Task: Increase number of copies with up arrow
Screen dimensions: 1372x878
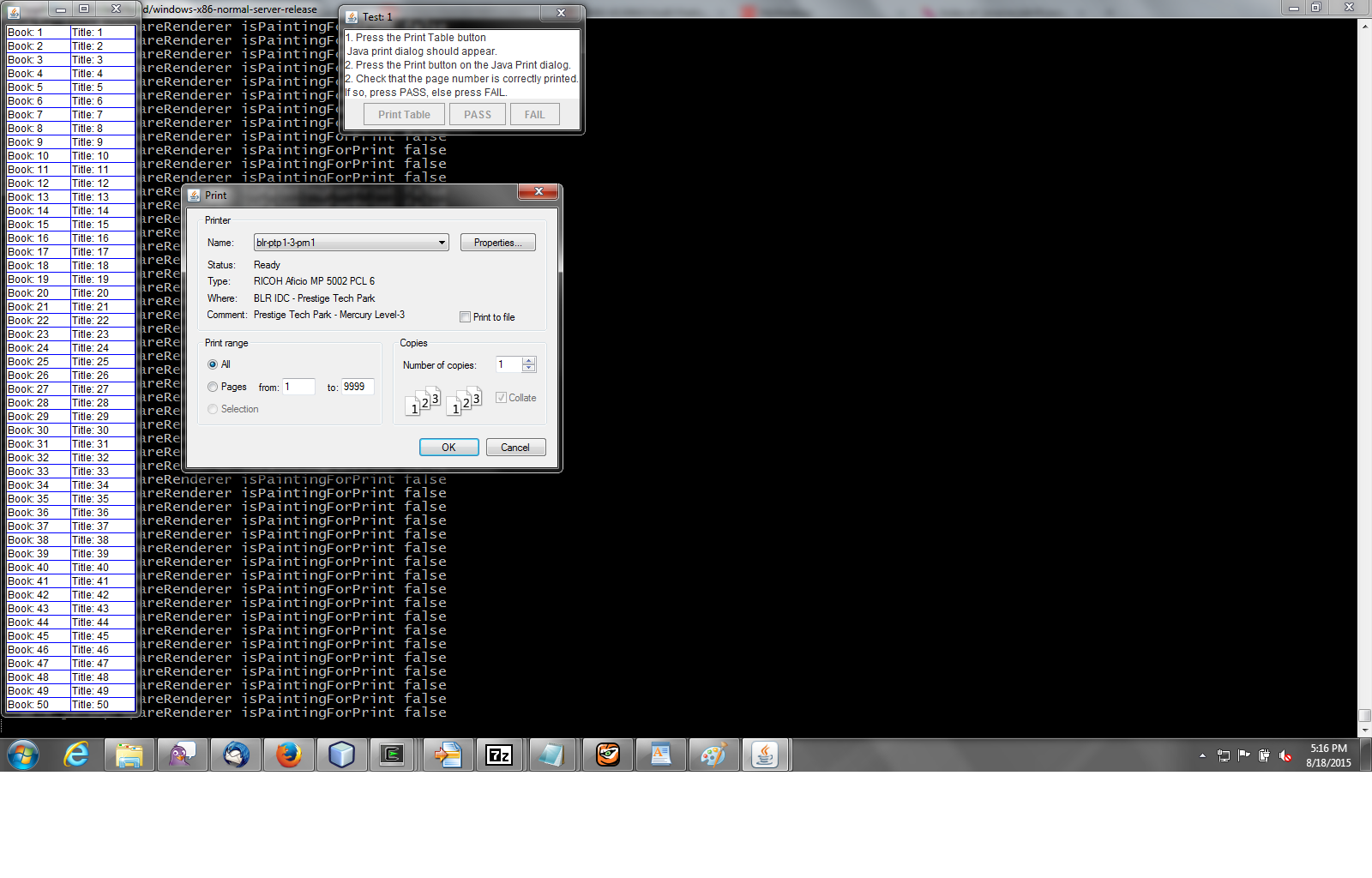Action: coord(529,361)
